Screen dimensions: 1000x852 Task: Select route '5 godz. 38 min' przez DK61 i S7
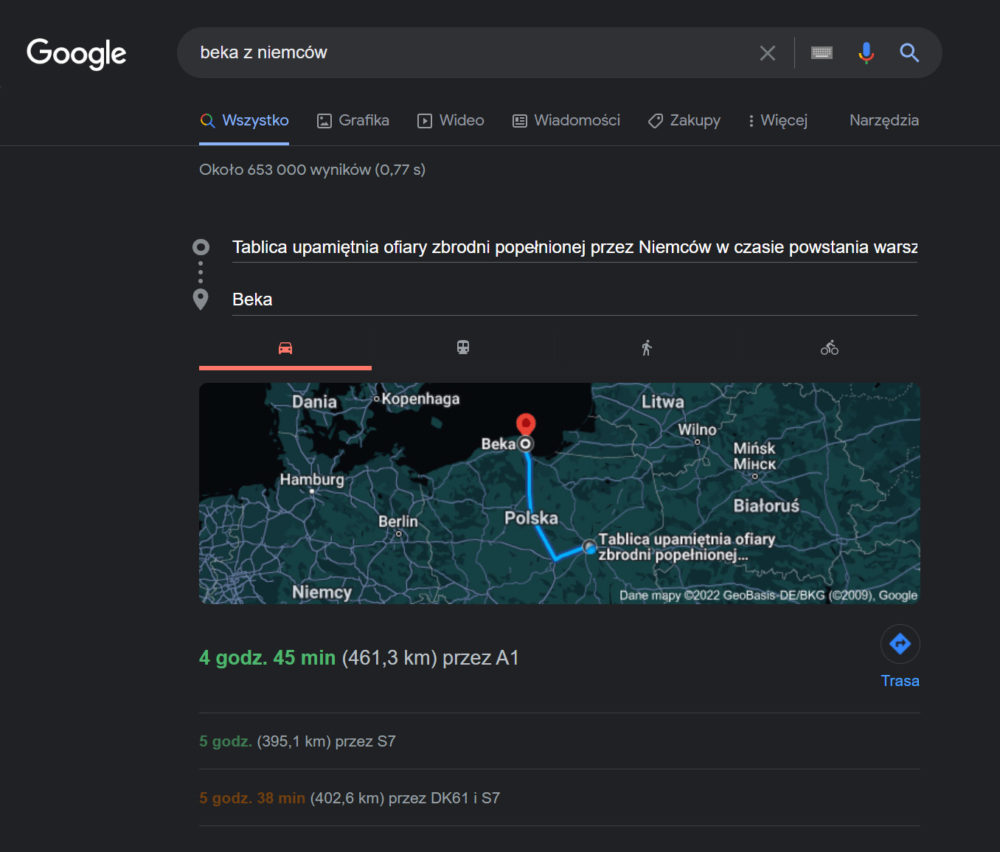pos(349,798)
